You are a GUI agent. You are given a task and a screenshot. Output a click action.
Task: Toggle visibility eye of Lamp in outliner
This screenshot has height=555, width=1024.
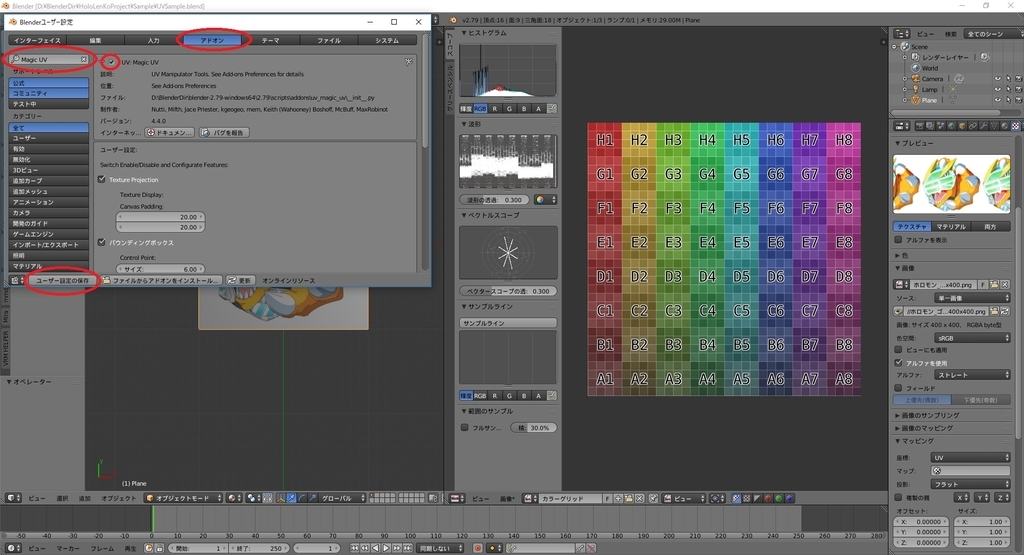click(x=997, y=89)
